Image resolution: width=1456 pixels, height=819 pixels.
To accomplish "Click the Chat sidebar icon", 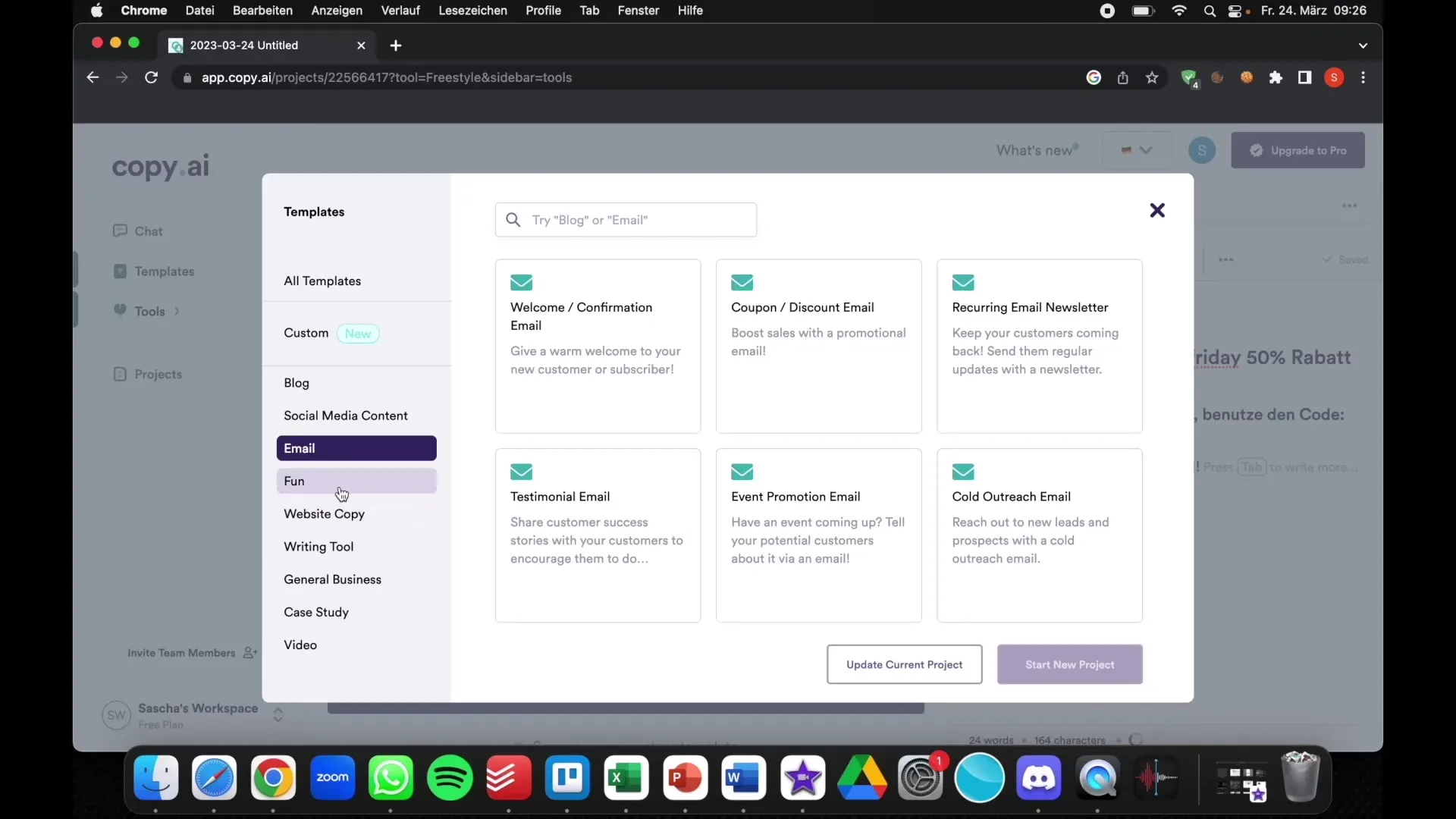I will (119, 230).
